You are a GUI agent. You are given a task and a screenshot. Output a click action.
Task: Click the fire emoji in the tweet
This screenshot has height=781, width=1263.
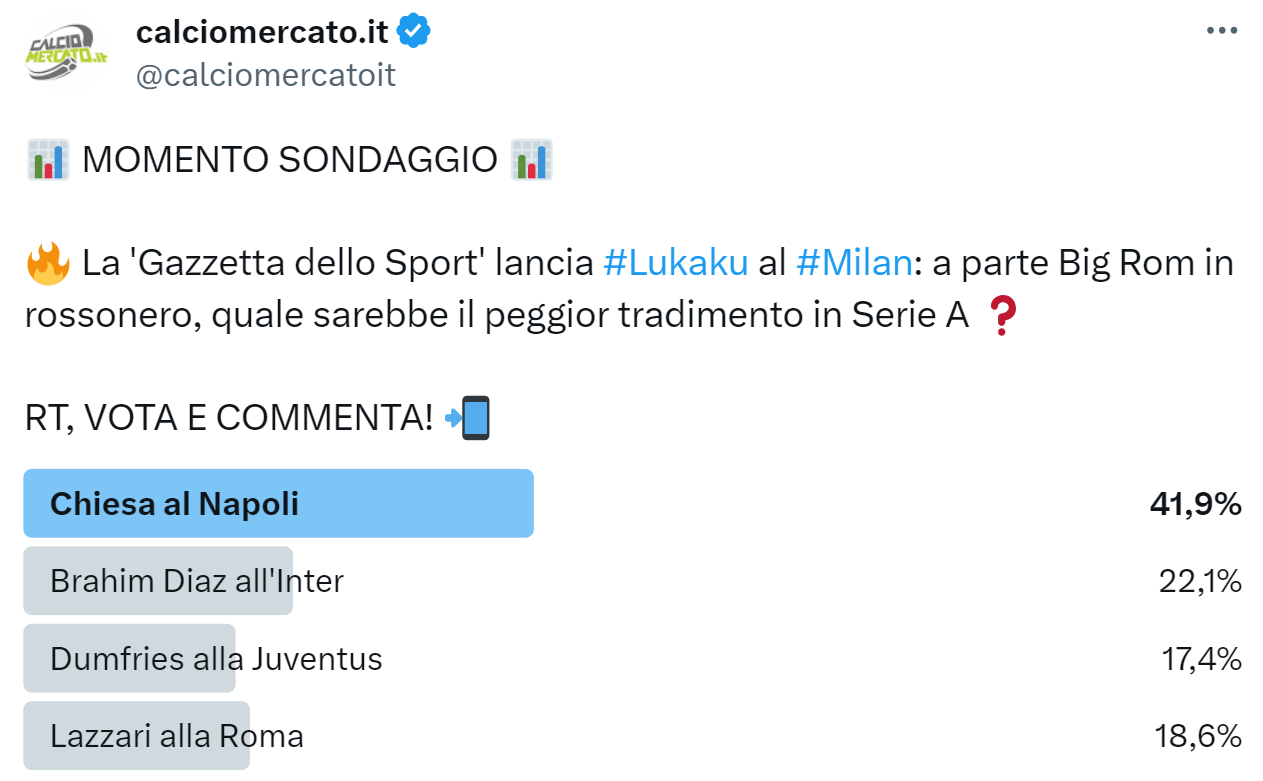pos(48,264)
